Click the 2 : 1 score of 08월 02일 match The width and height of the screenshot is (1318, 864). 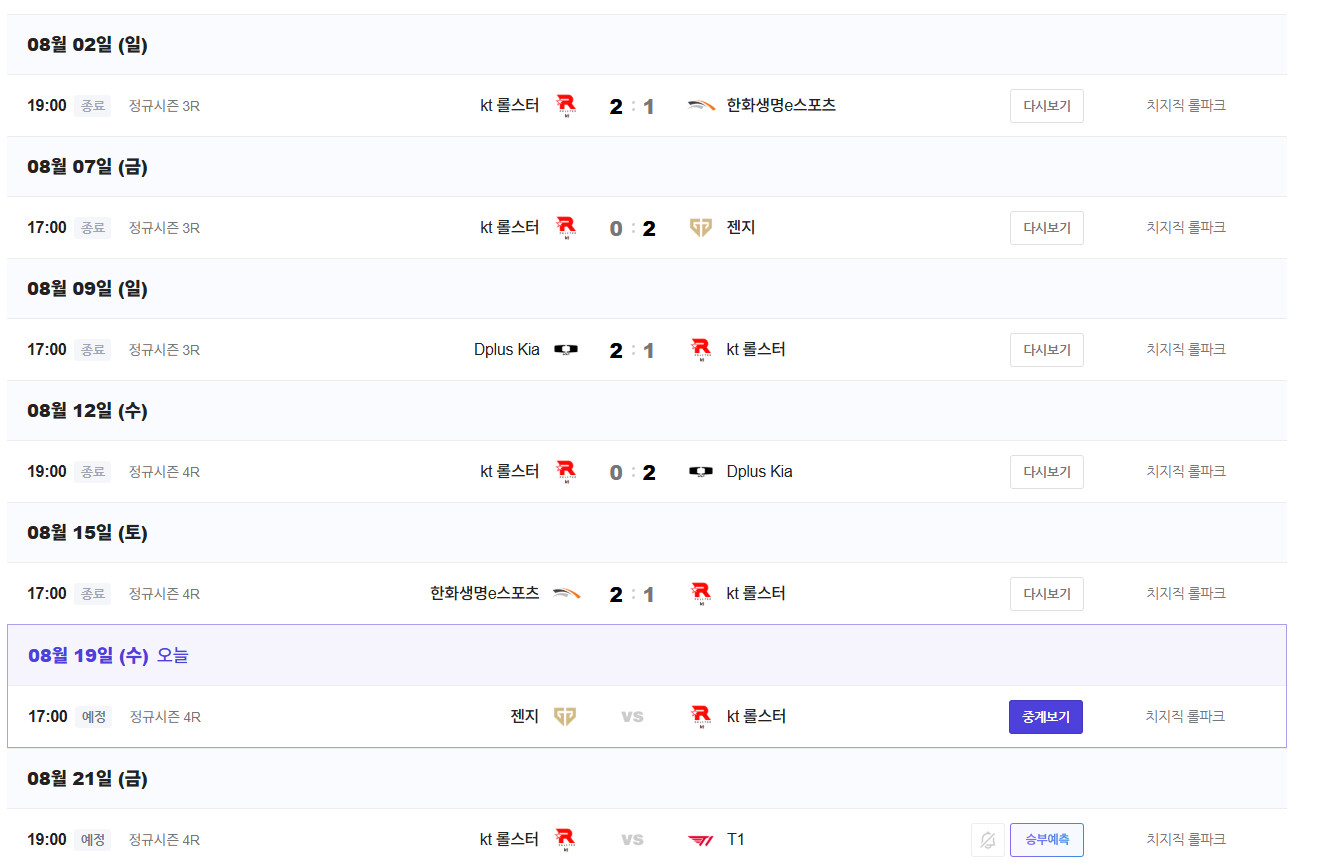632,106
